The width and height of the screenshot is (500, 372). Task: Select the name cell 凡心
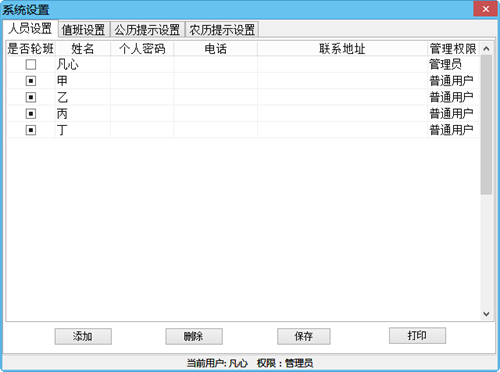83,64
